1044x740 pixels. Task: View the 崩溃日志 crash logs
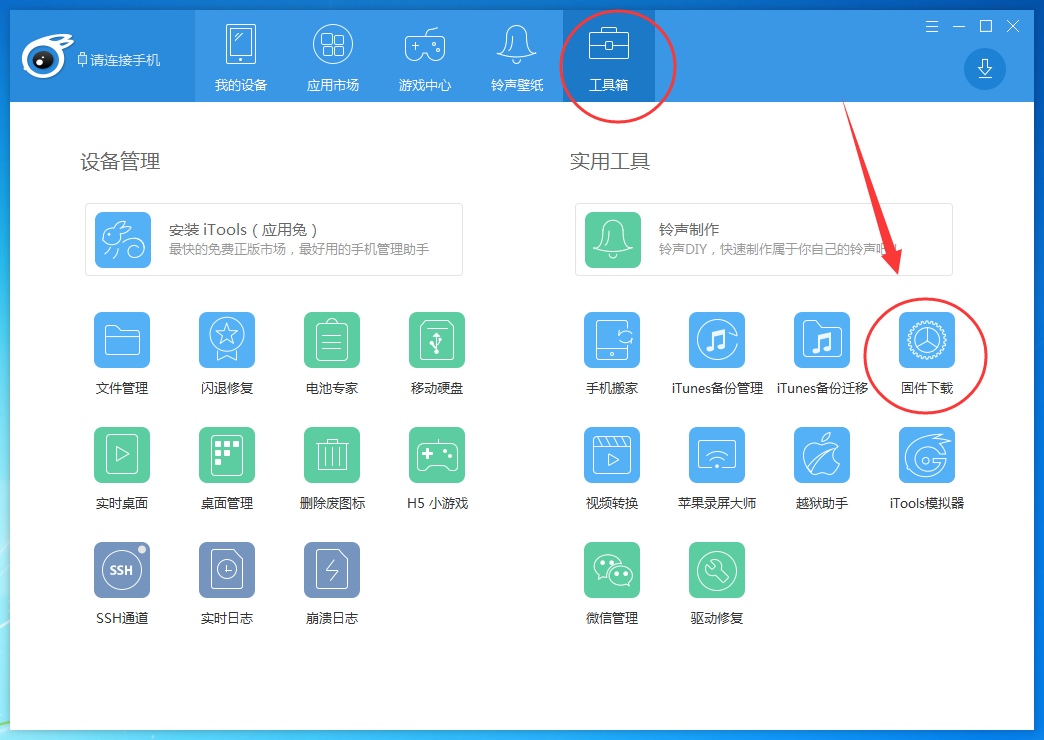tap(331, 570)
